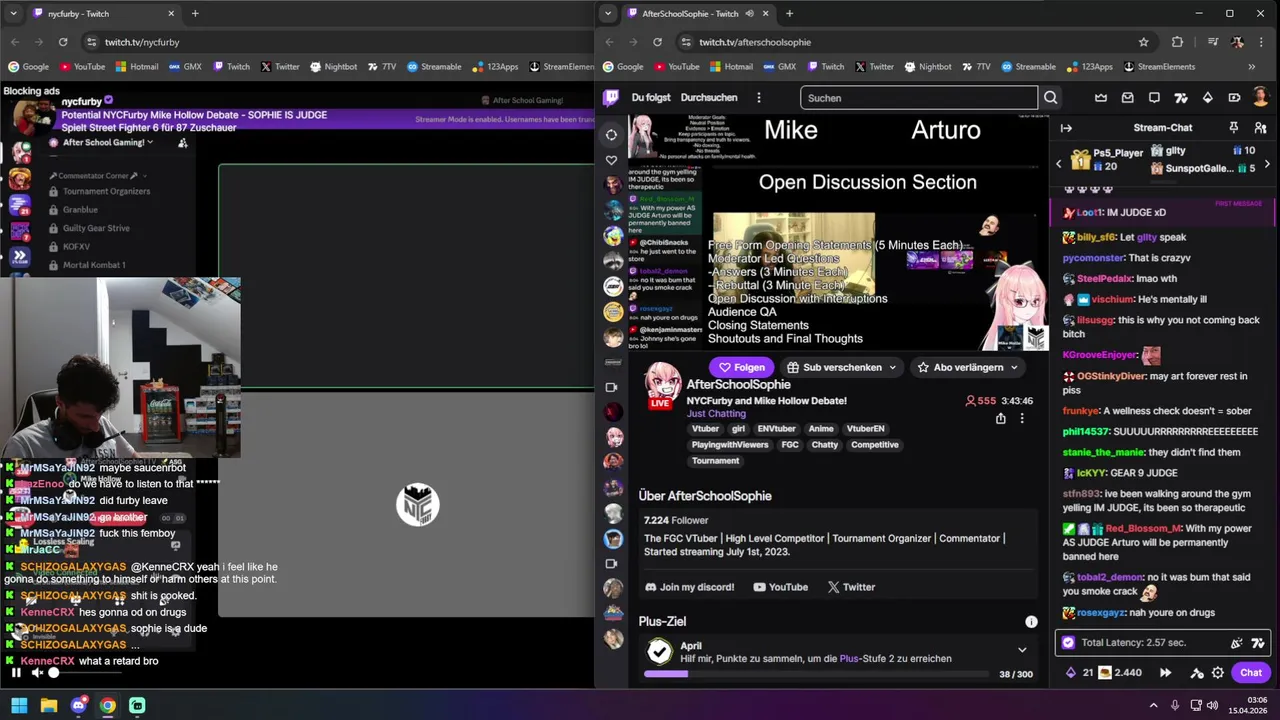Open the Twitch inbox envelope icon

(1128, 98)
